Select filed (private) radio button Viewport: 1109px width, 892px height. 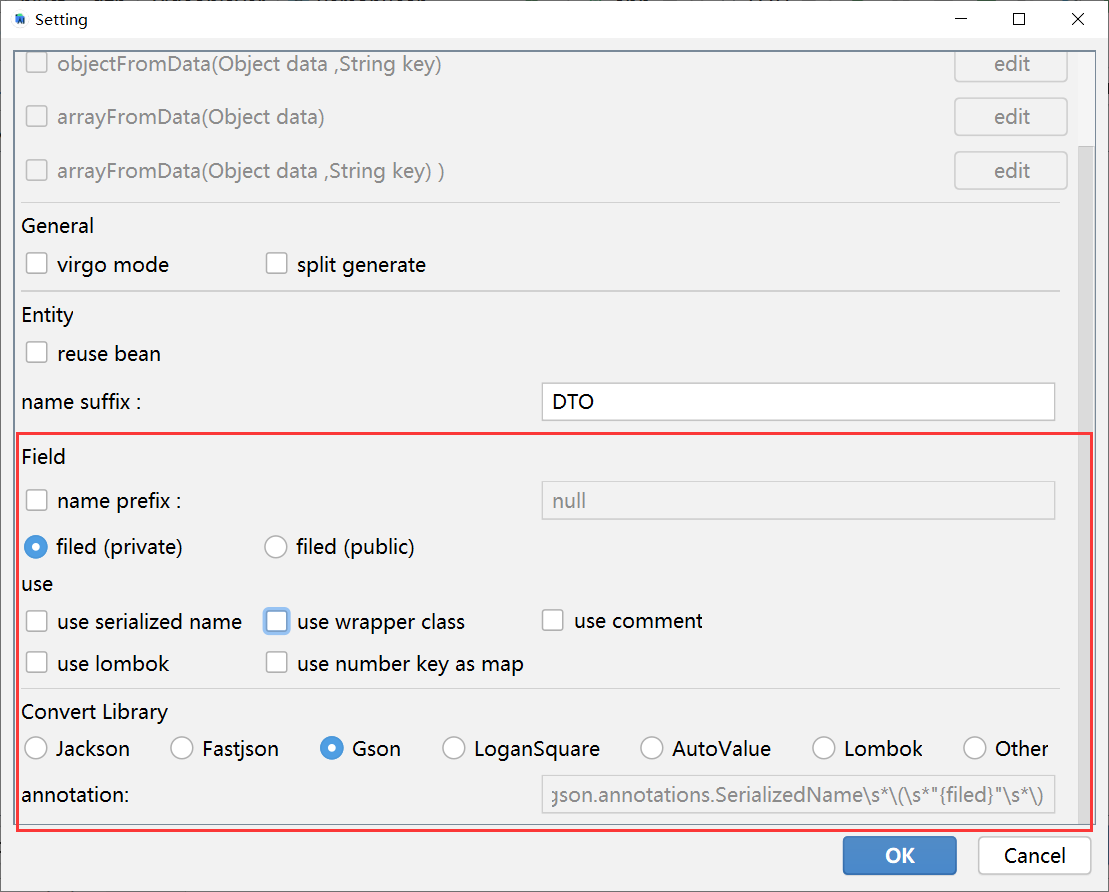36,547
